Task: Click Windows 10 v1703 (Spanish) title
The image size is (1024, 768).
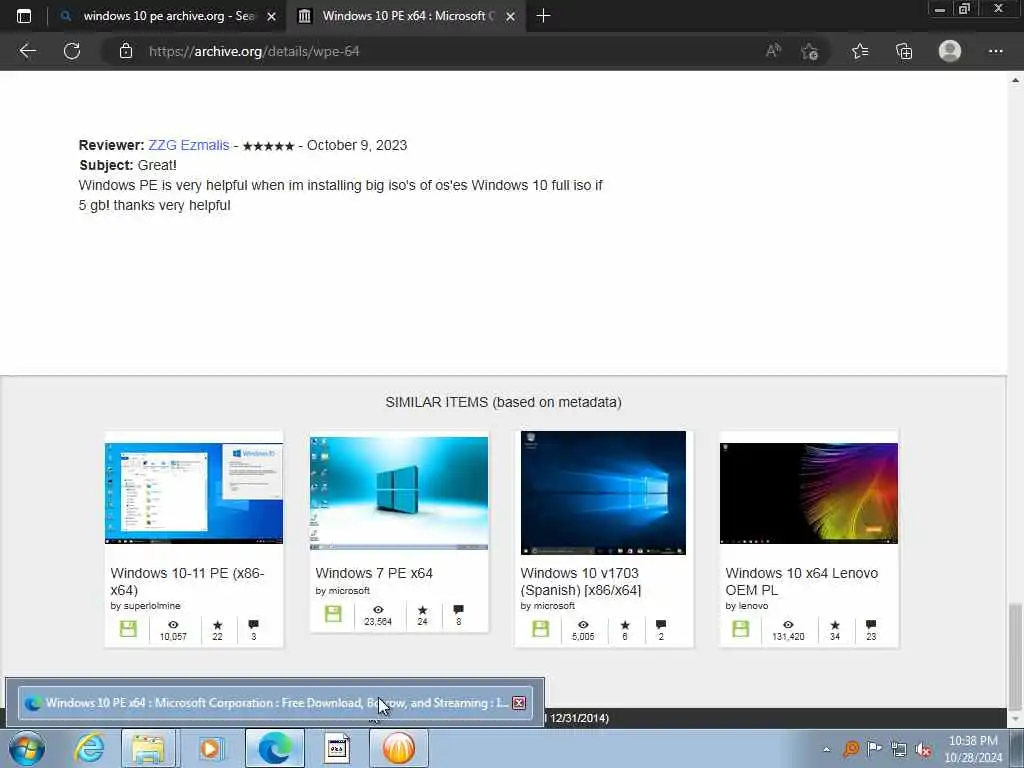Action: tap(581, 581)
